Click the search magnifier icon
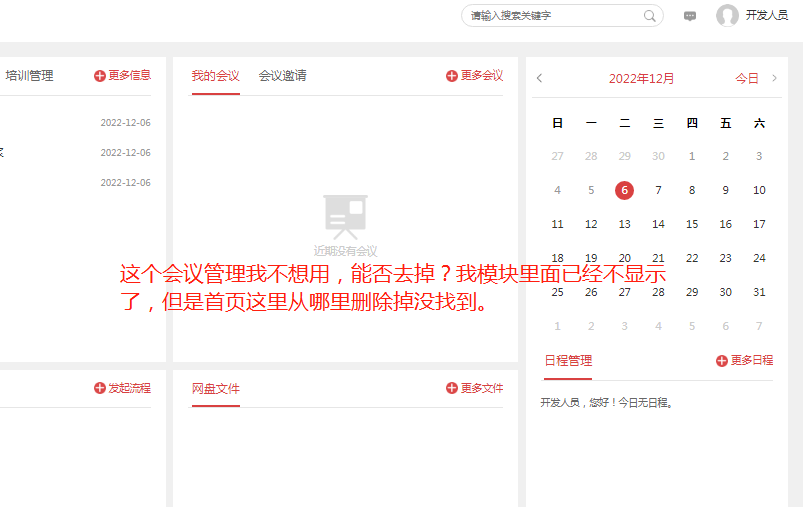Screen dimensions: 803x507 649,16
